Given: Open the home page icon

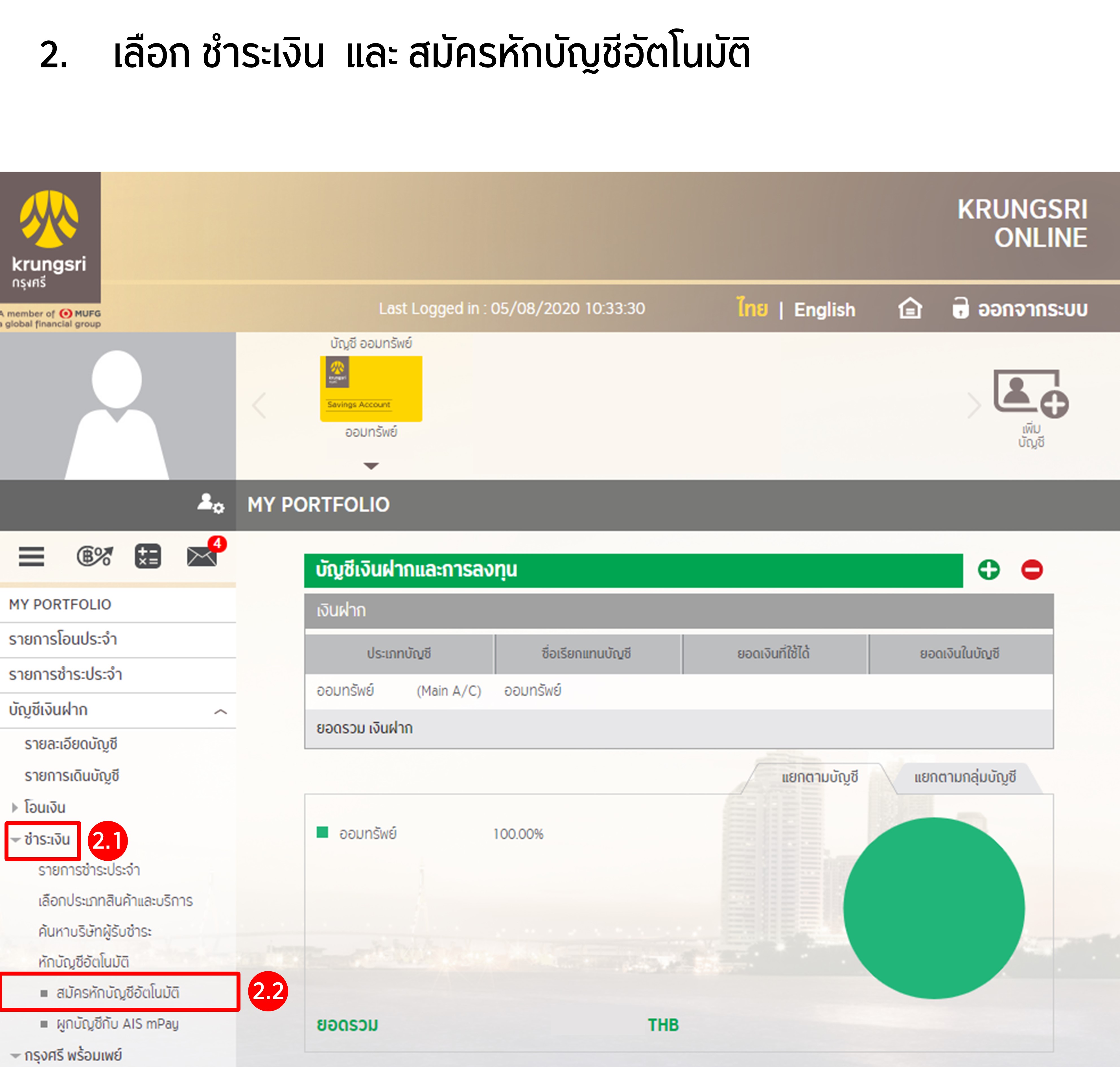Looking at the screenshot, I should (910, 309).
